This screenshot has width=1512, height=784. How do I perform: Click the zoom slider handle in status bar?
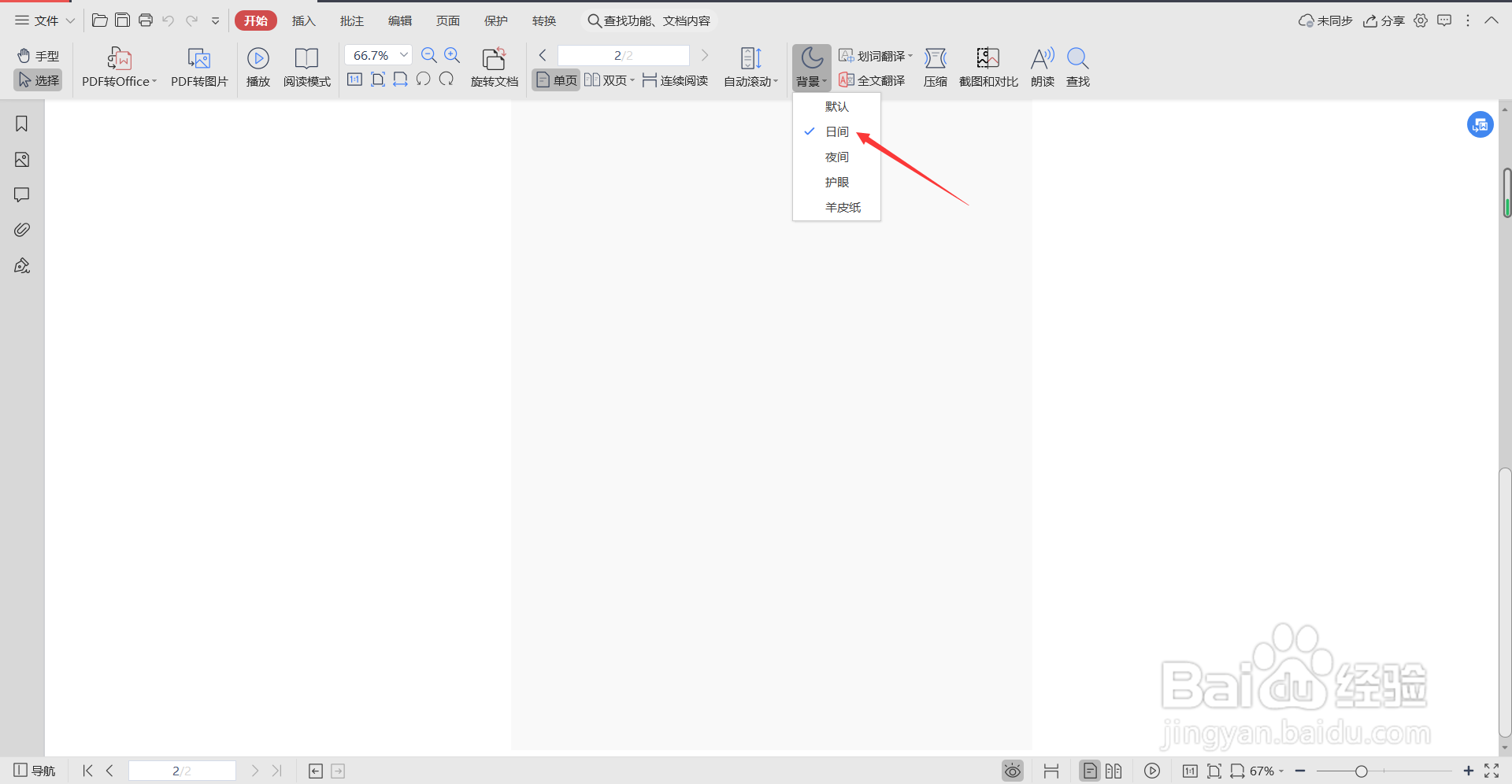(x=1361, y=771)
